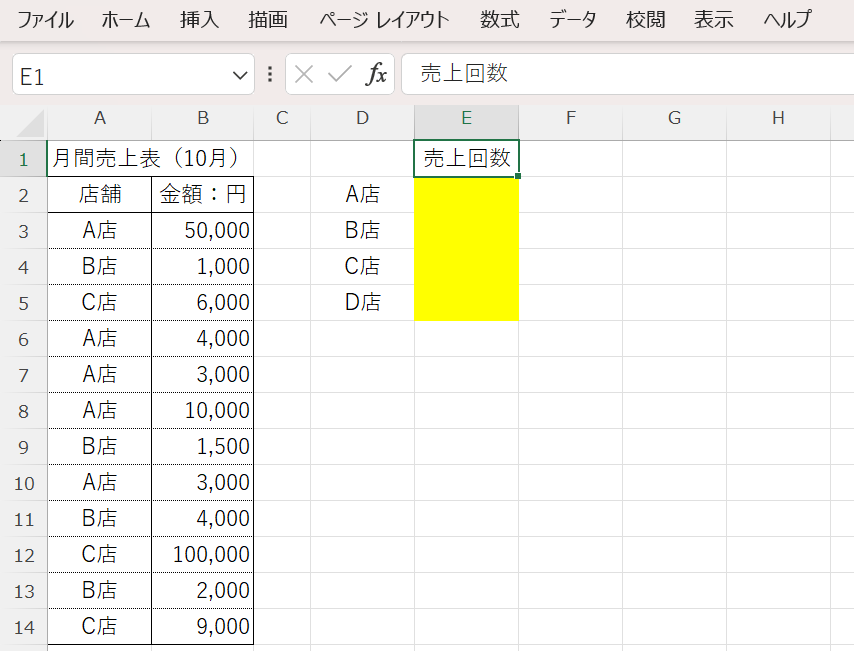854x651 pixels.
Task: Expand the Name Box dropdown arrow
Action: (x=240, y=75)
